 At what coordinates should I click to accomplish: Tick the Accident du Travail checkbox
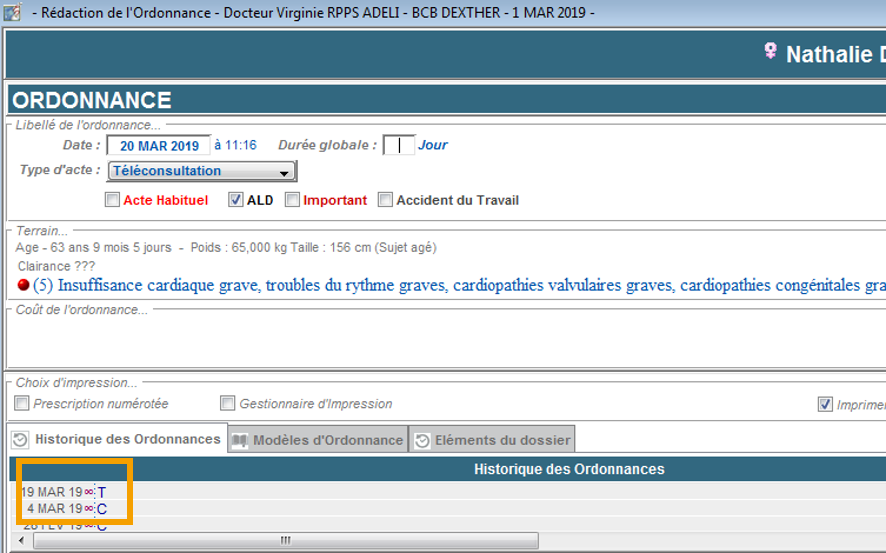pyautogui.click(x=386, y=200)
